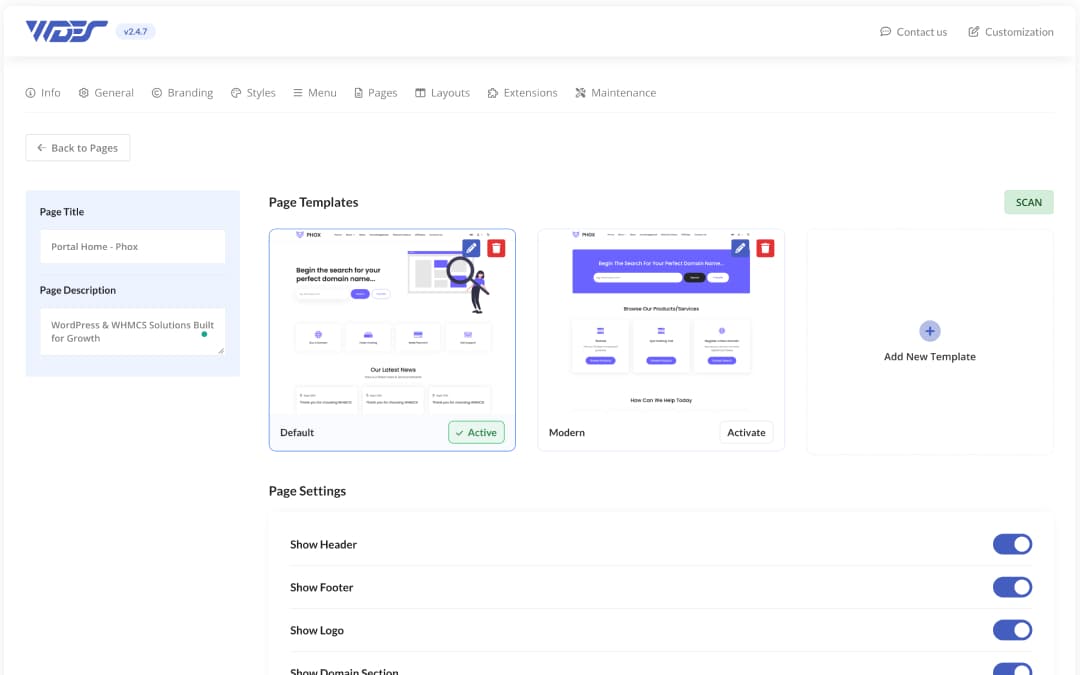1080x675 pixels.
Task: Open the Customization link
Action: tap(1010, 32)
